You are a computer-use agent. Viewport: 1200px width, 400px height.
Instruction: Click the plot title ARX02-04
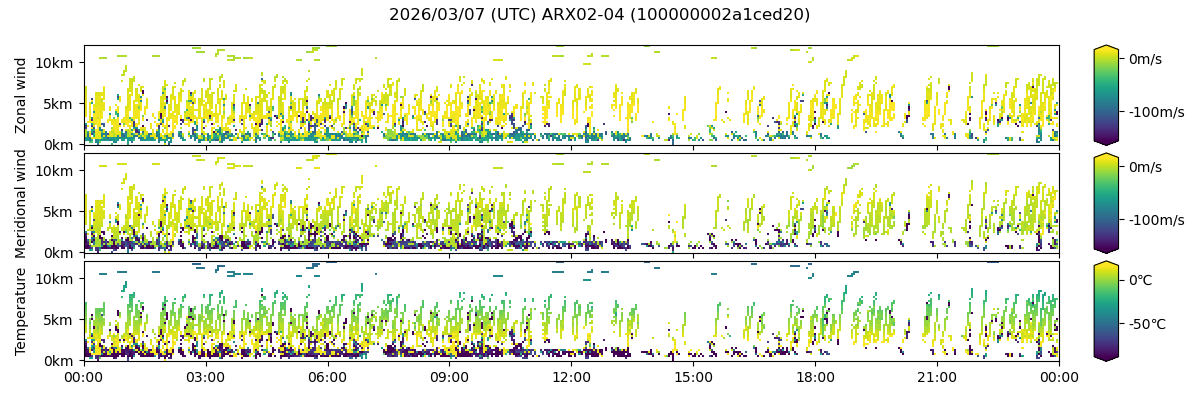click(599, 15)
